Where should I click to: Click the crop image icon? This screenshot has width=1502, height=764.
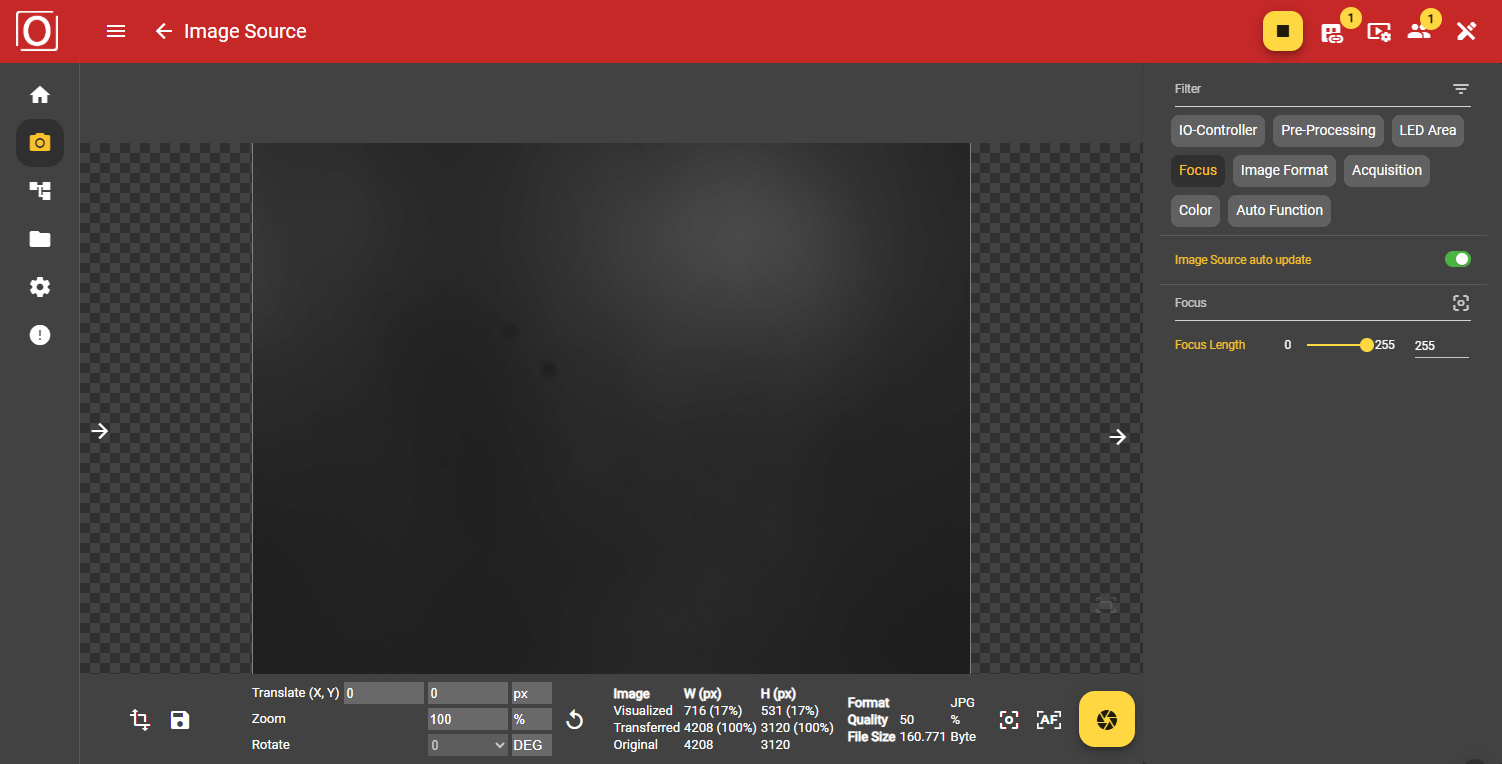click(140, 719)
